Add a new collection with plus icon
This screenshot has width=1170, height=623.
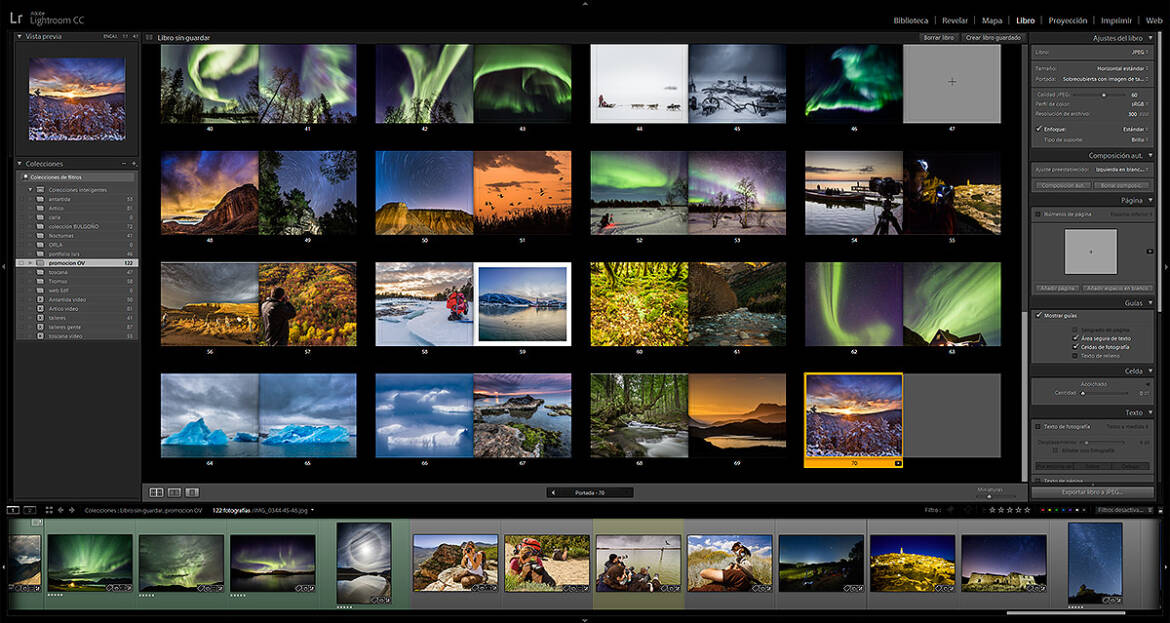133,163
